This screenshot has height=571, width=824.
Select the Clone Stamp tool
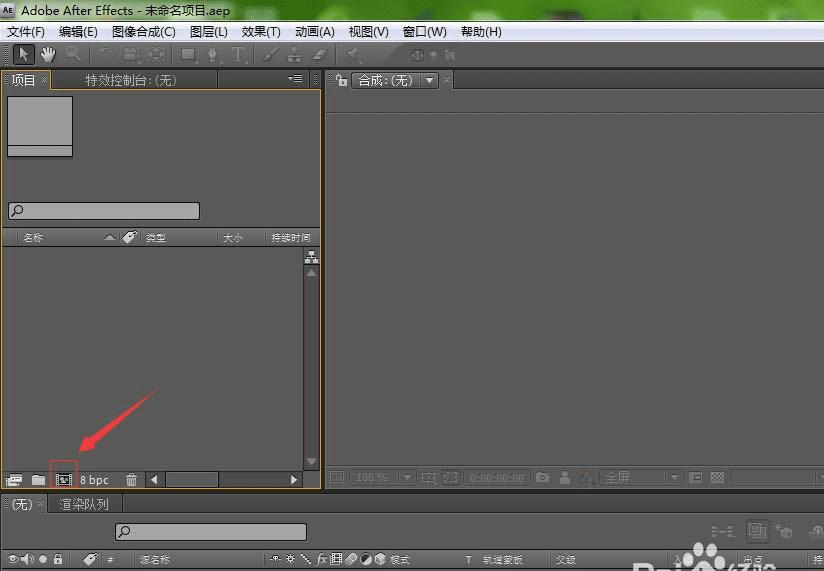[x=295, y=54]
